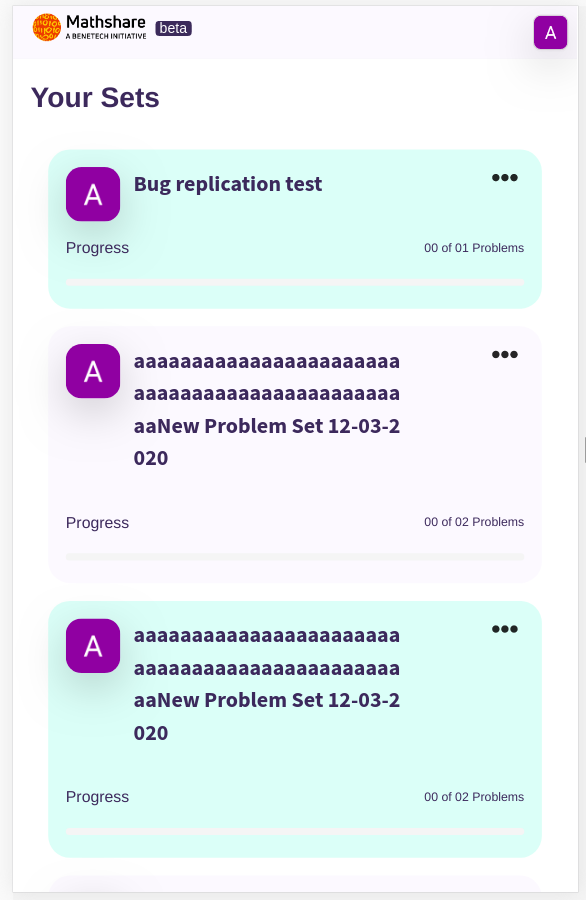
Task: Open options menu on the second problem set
Action: [505, 353]
